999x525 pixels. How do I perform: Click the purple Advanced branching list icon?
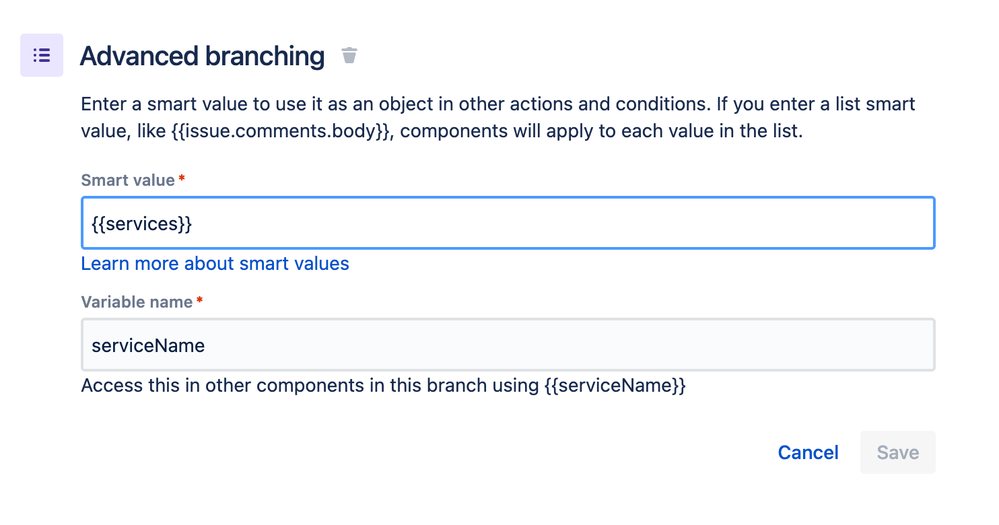(x=41, y=55)
